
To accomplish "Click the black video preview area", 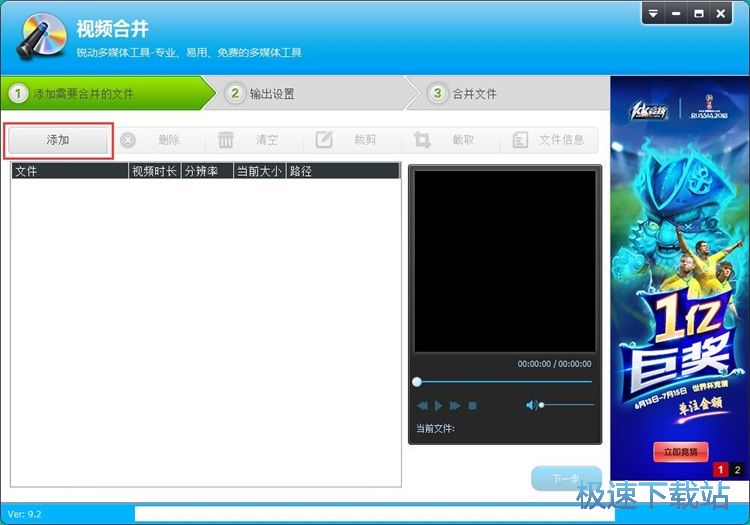I will pyautogui.click(x=505, y=261).
